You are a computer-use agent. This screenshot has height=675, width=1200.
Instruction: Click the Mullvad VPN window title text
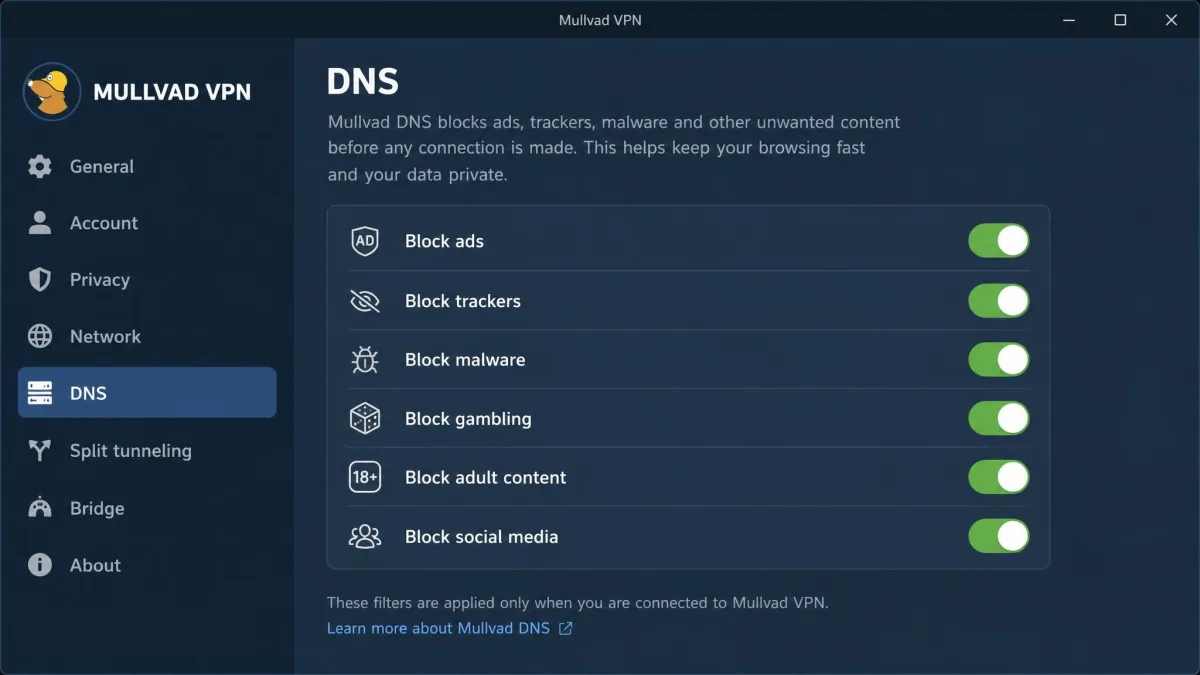coord(600,20)
